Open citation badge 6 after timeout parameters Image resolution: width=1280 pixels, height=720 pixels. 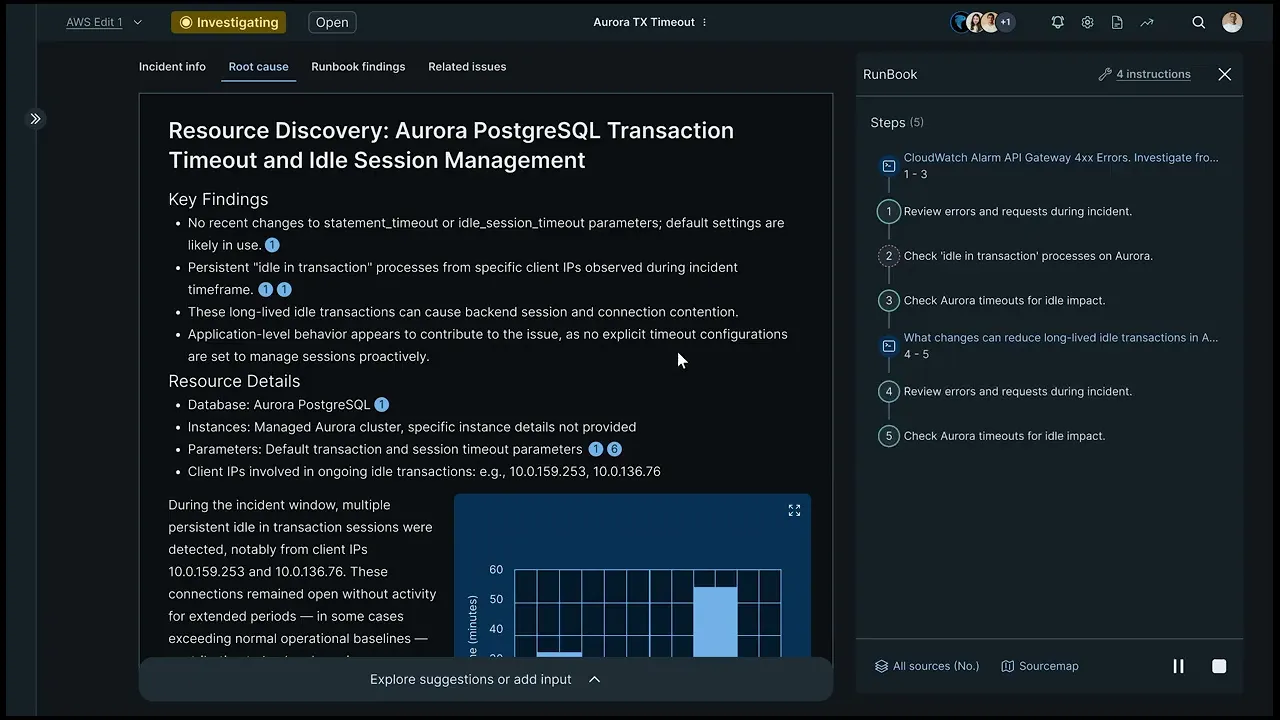click(x=614, y=449)
